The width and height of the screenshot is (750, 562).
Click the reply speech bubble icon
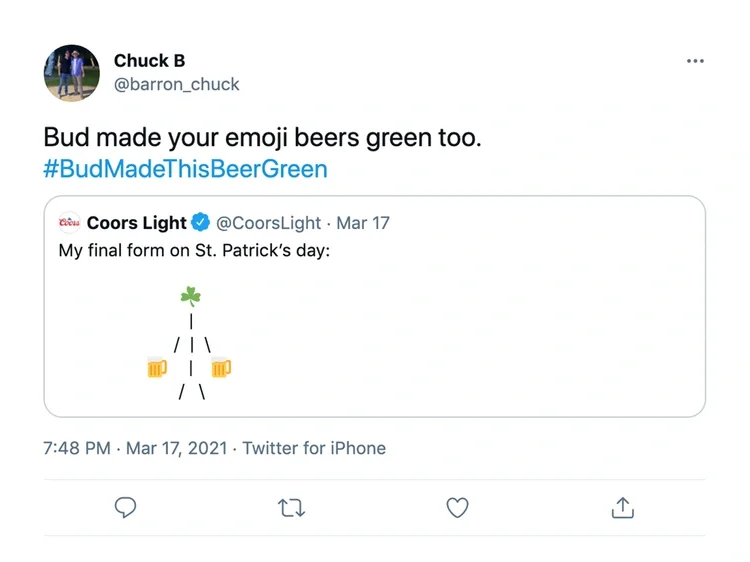pos(125,507)
